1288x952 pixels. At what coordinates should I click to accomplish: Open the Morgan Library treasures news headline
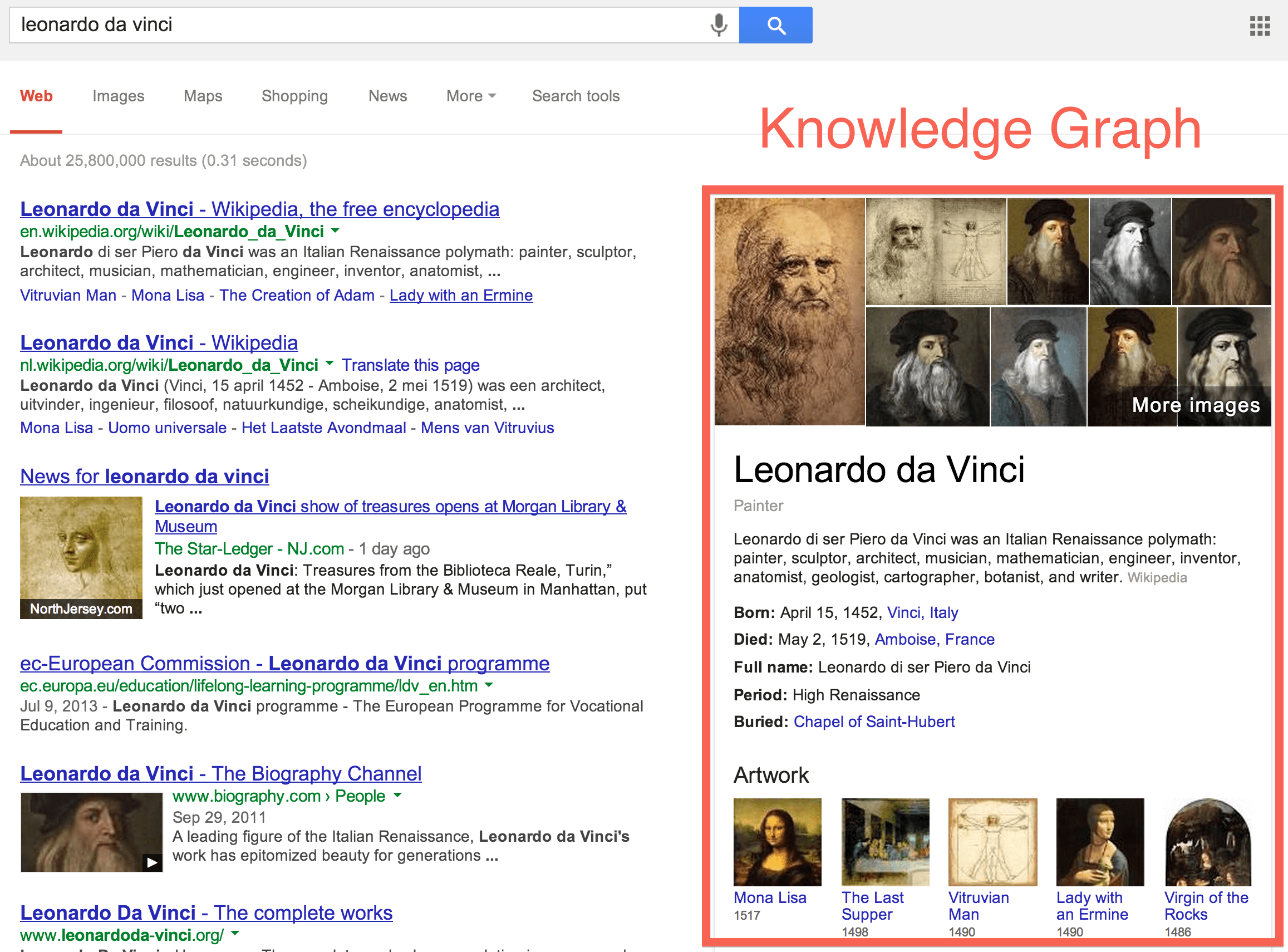click(390, 516)
